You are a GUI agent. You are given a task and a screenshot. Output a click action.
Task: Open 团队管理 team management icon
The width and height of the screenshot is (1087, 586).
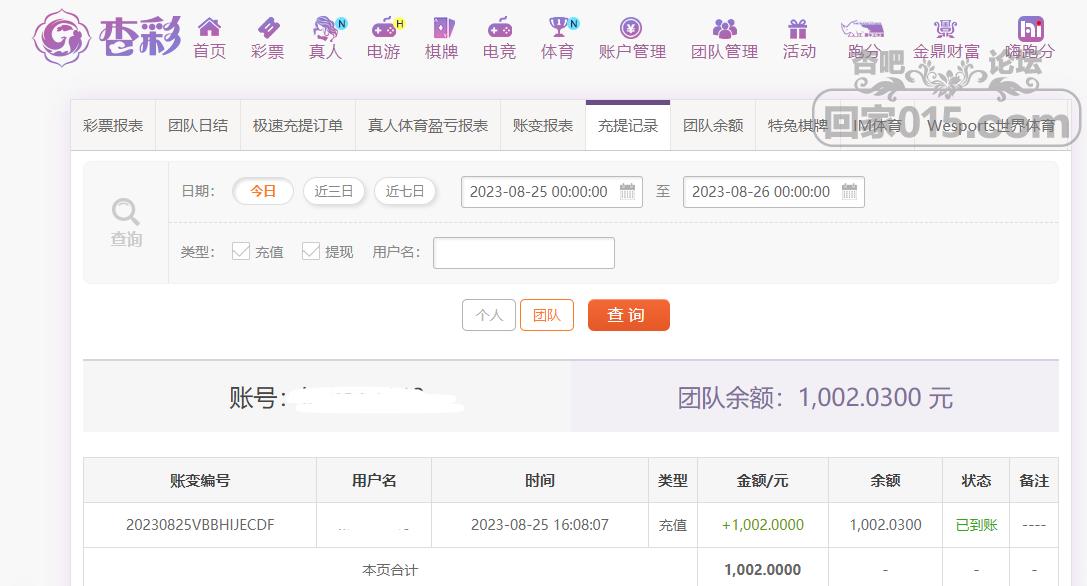[724, 28]
